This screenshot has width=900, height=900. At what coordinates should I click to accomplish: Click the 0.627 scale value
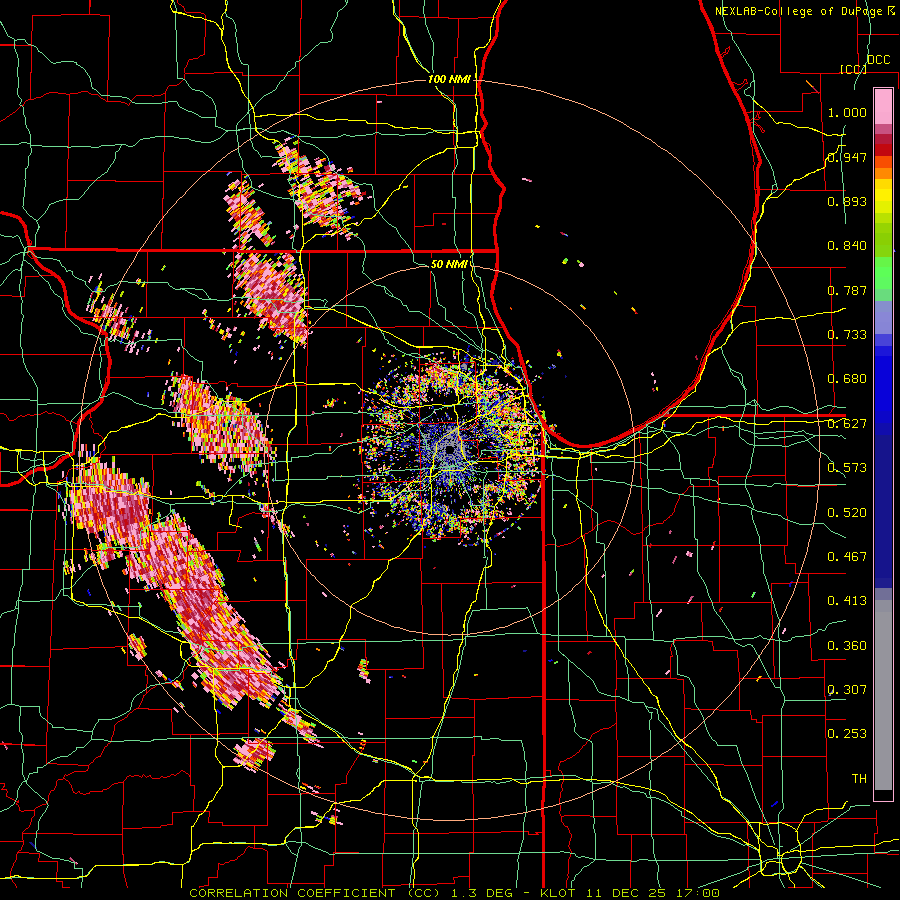coord(847,424)
